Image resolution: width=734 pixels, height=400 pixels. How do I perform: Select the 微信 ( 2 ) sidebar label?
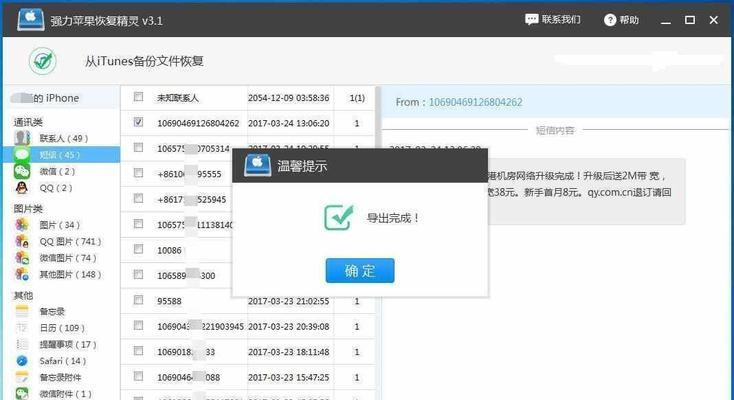57,171
